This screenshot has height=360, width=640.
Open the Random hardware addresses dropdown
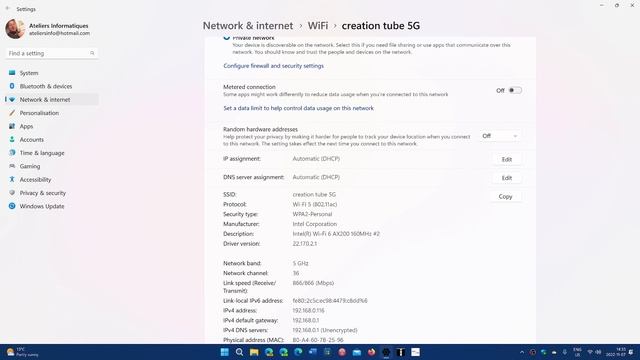coord(499,136)
